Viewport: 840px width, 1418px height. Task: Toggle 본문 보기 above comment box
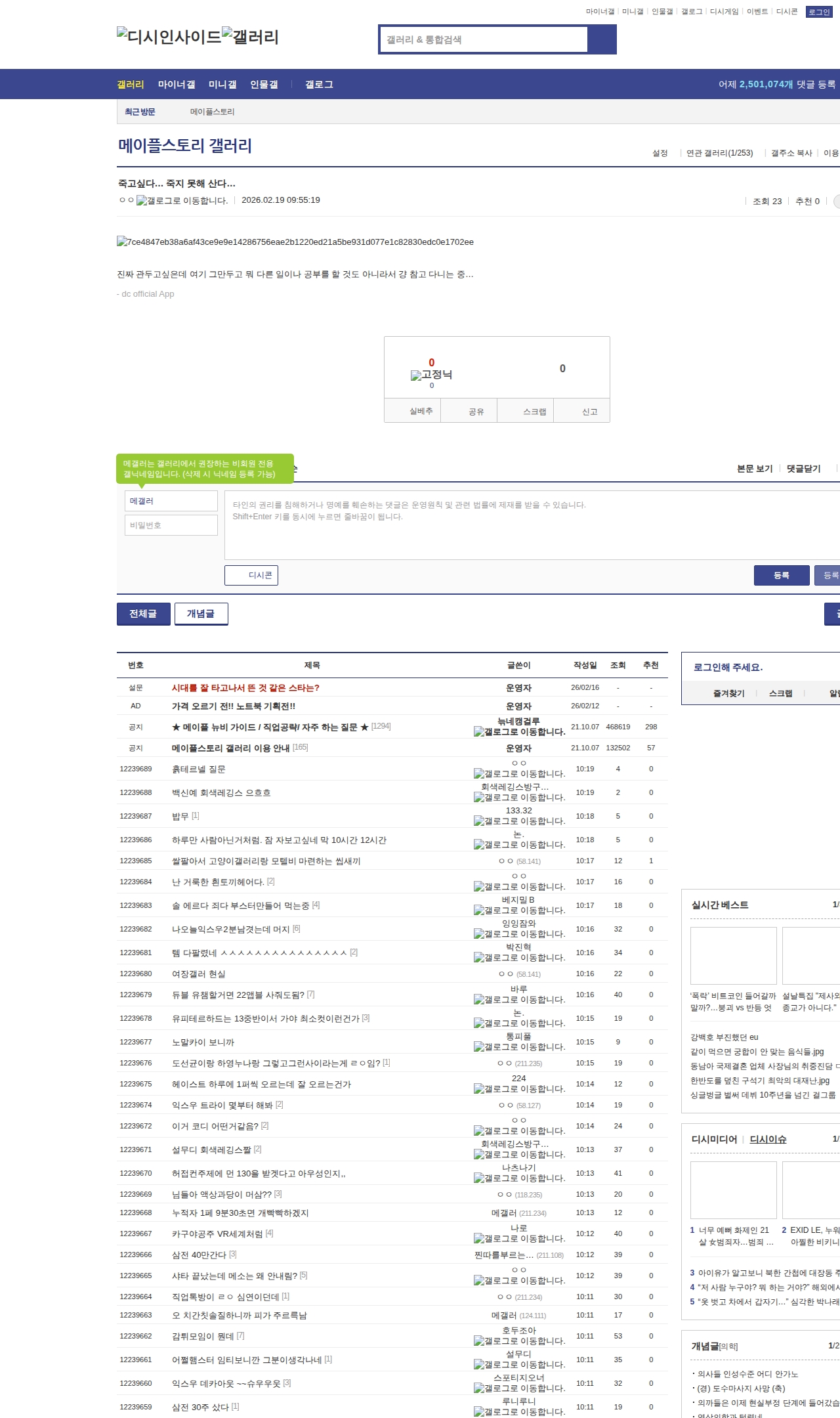point(755,469)
